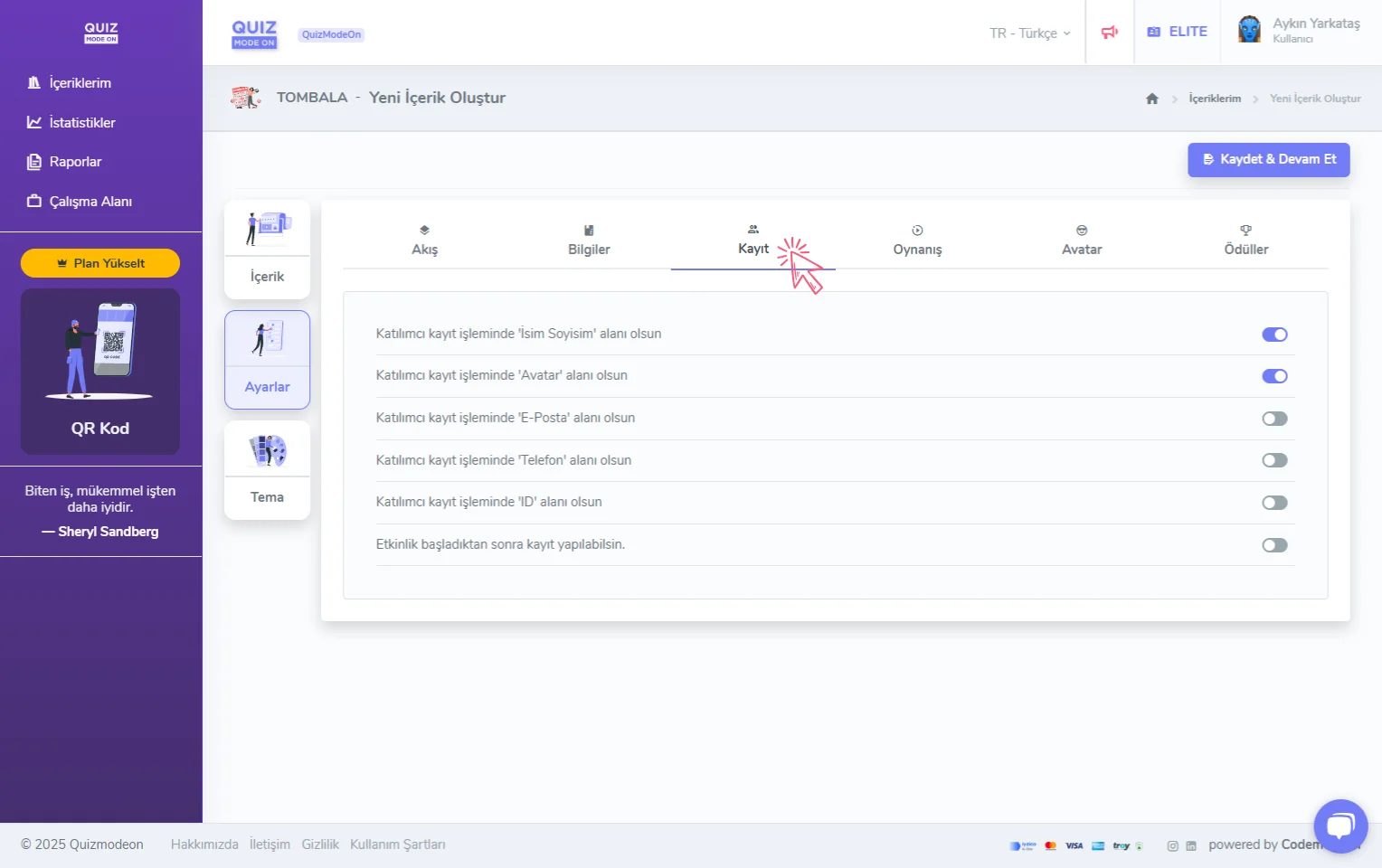Disable the 'İsim Soyisim' field toggle
Image resolution: width=1382 pixels, height=868 pixels.
[x=1274, y=335]
